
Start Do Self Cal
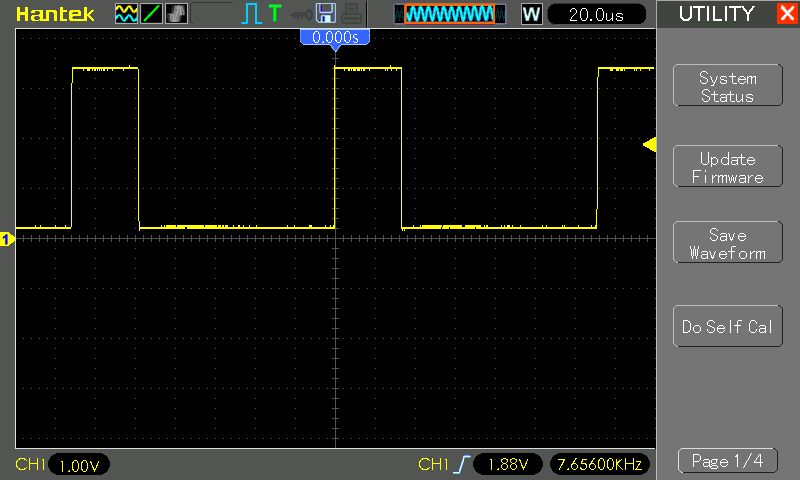click(x=727, y=327)
